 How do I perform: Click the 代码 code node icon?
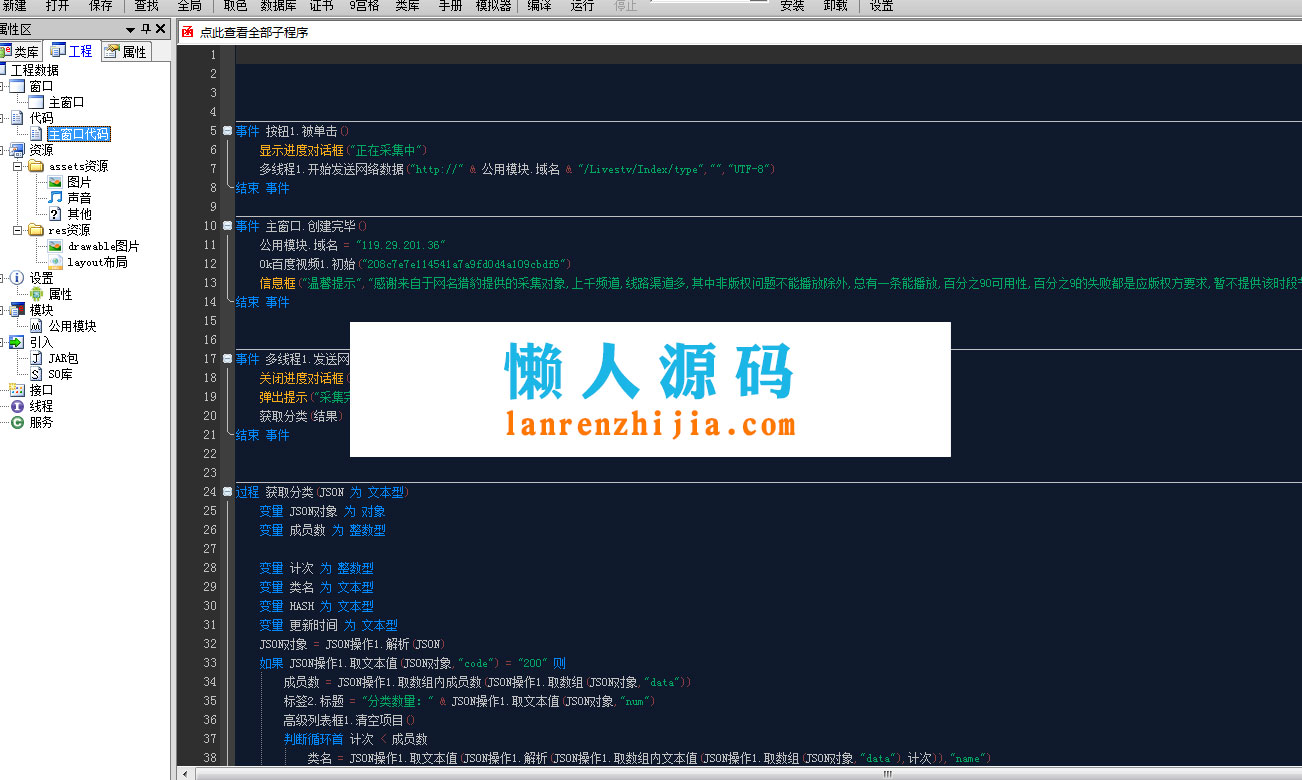(17, 118)
